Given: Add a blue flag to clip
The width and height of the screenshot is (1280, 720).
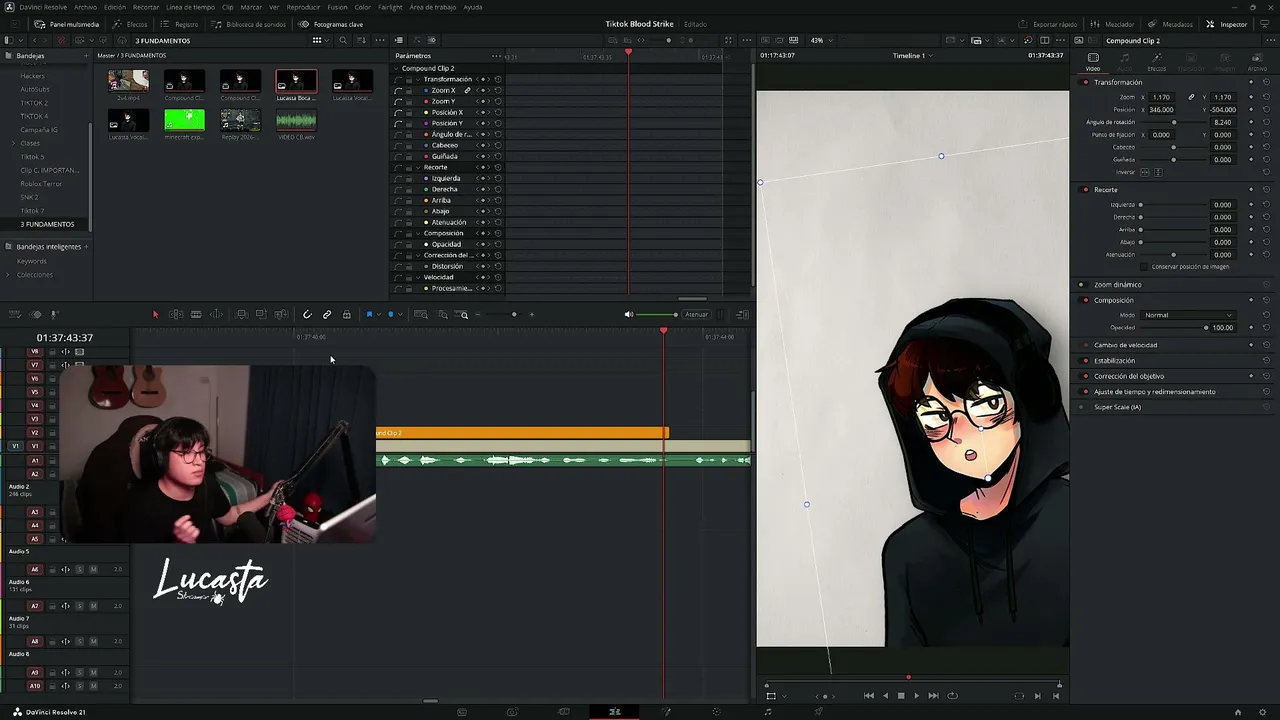Looking at the screenshot, I should pos(369,315).
